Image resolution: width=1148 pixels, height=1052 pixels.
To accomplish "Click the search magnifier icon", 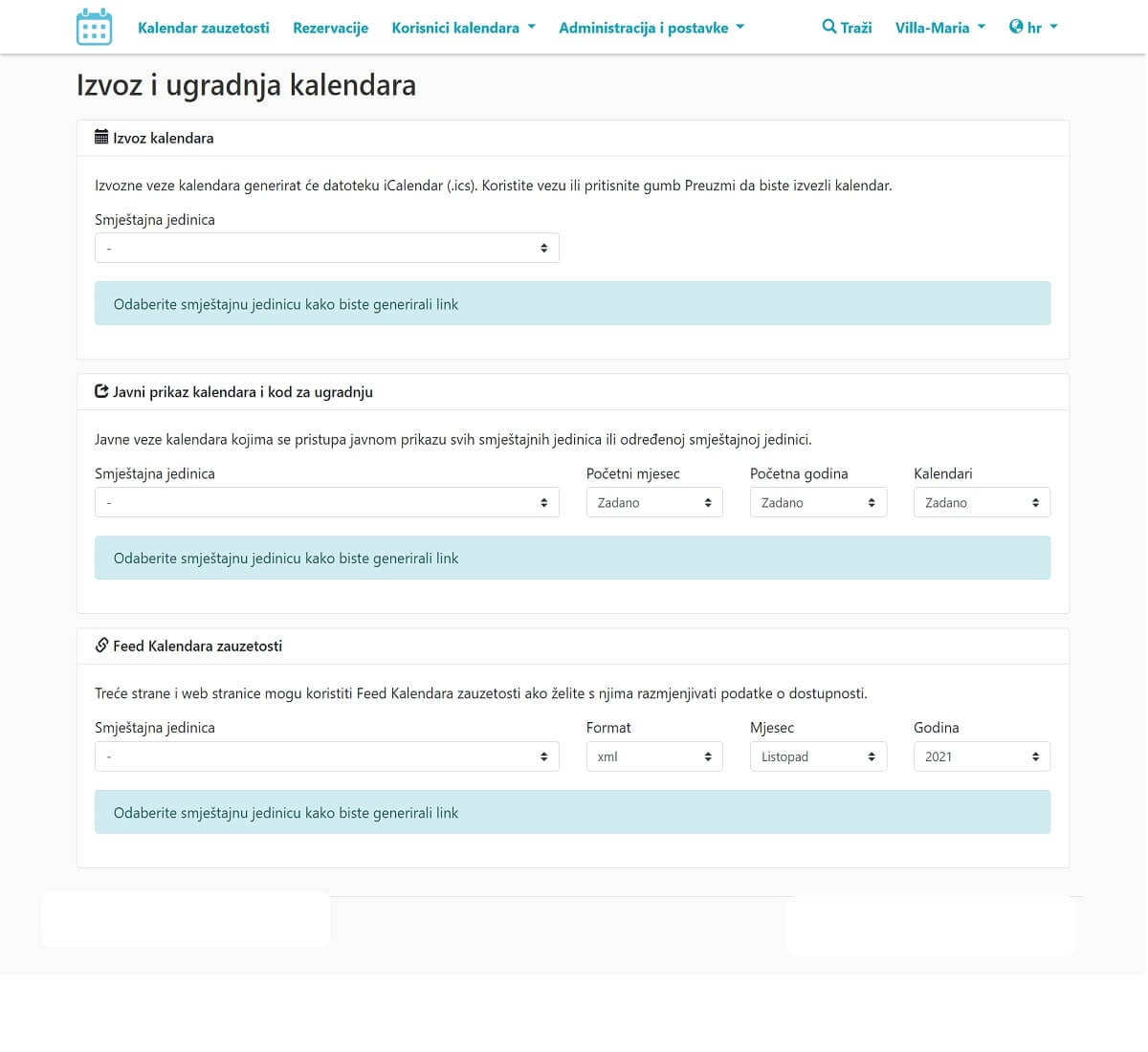I will pyautogui.click(x=828, y=27).
